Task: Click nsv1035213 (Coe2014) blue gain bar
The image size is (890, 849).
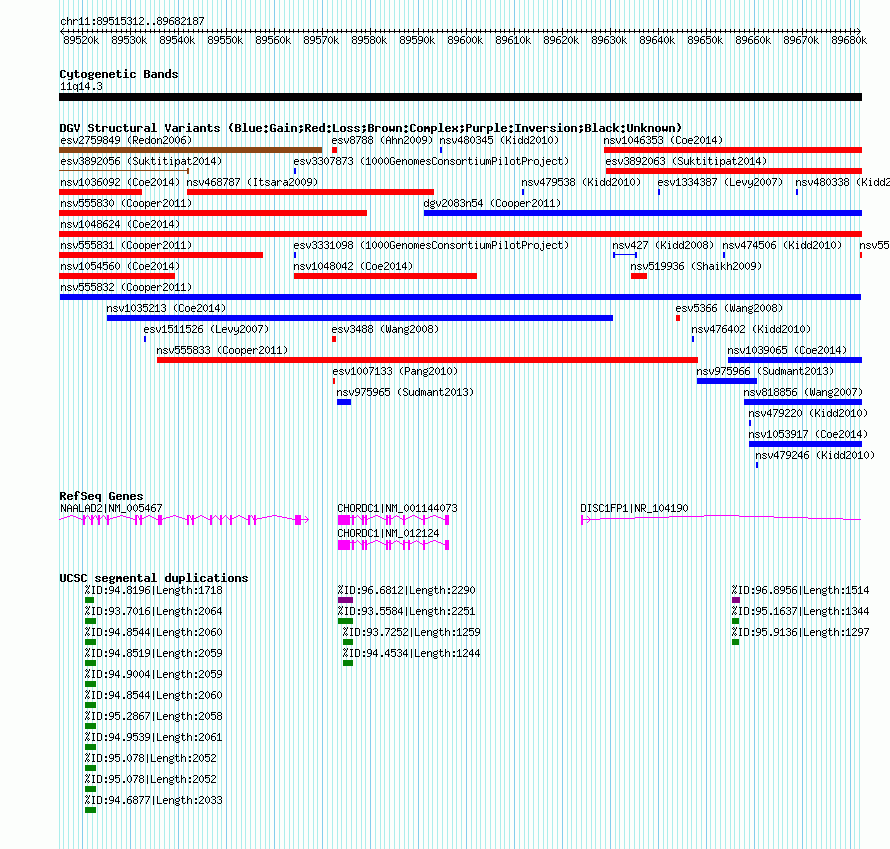Action: [360, 318]
